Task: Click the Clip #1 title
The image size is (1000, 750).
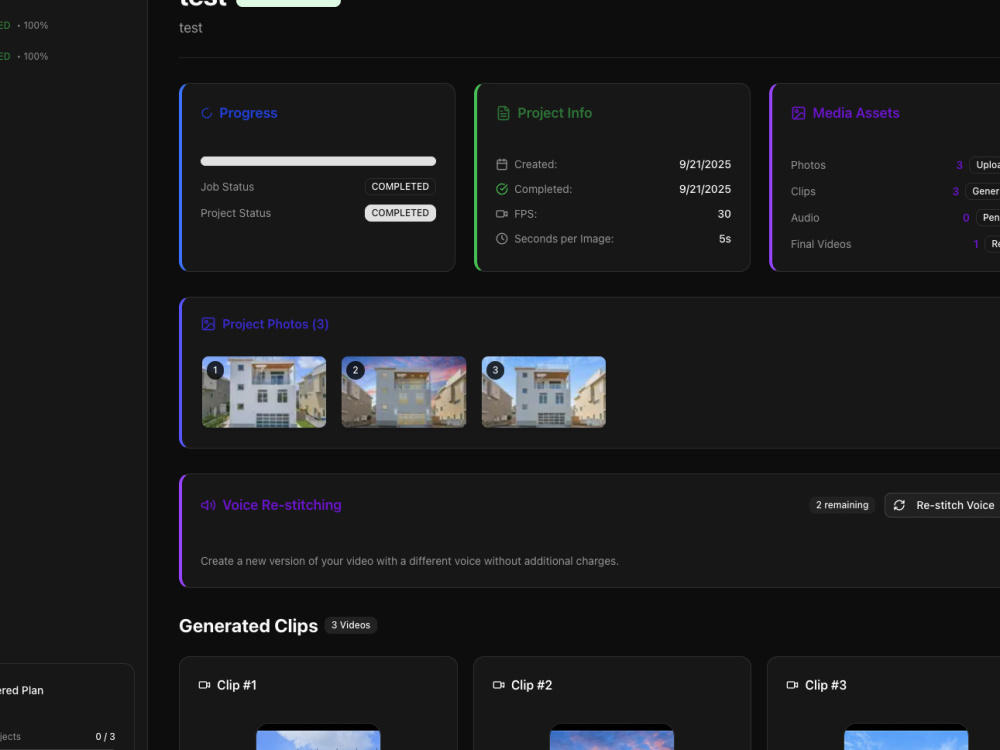Action: click(x=237, y=685)
